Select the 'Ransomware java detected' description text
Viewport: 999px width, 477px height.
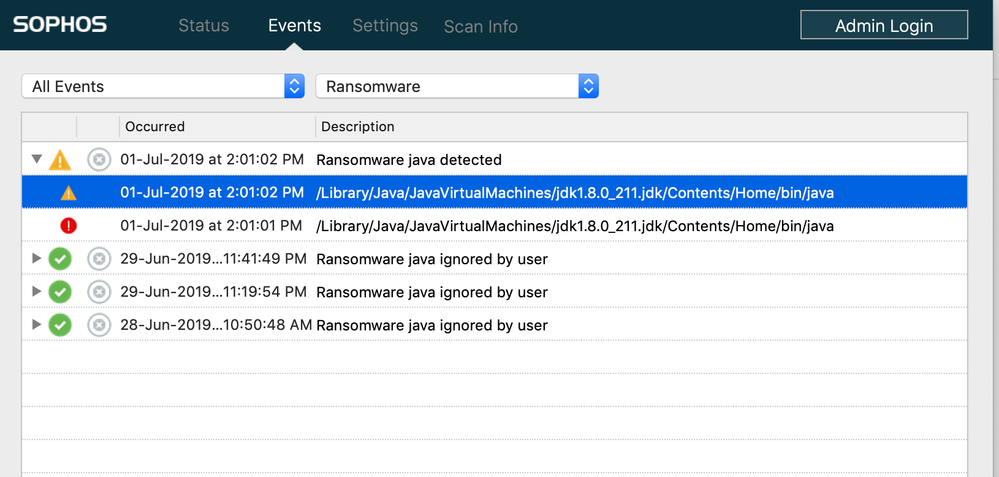(x=409, y=160)
